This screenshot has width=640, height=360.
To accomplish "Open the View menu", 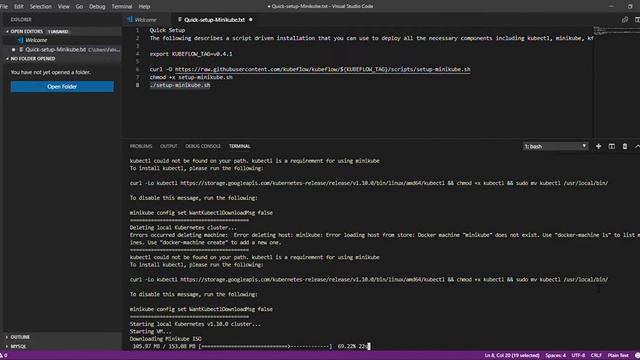I will pos(63,7).
